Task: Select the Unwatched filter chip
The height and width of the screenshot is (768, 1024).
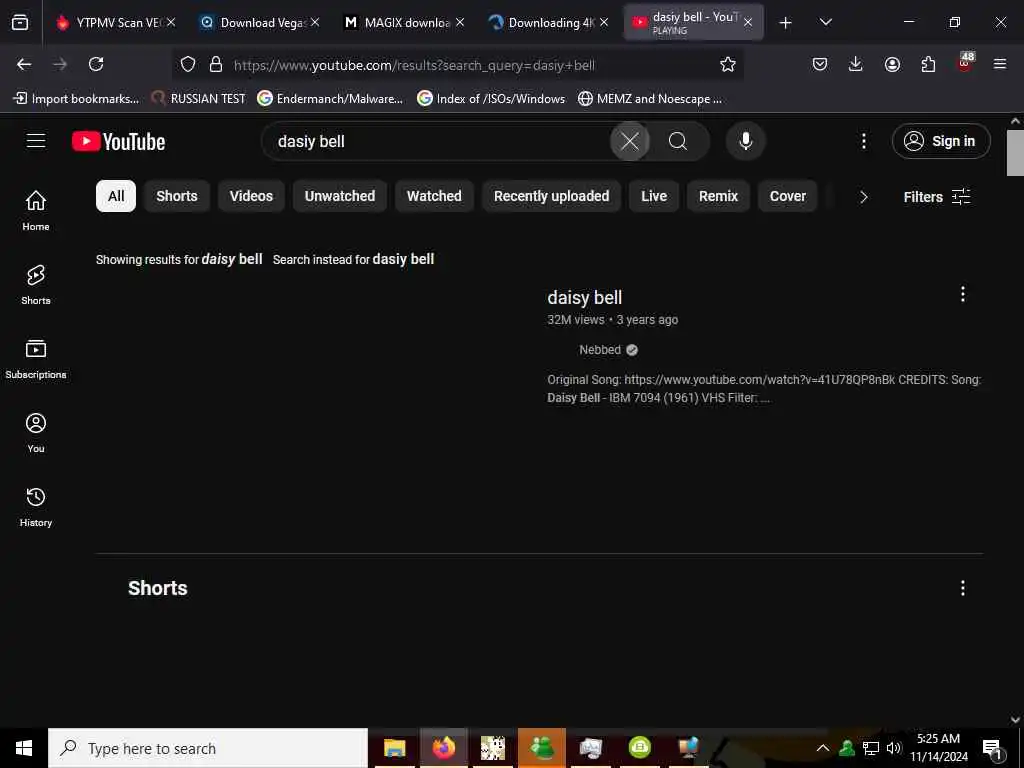Action: [x=340, y=196]
